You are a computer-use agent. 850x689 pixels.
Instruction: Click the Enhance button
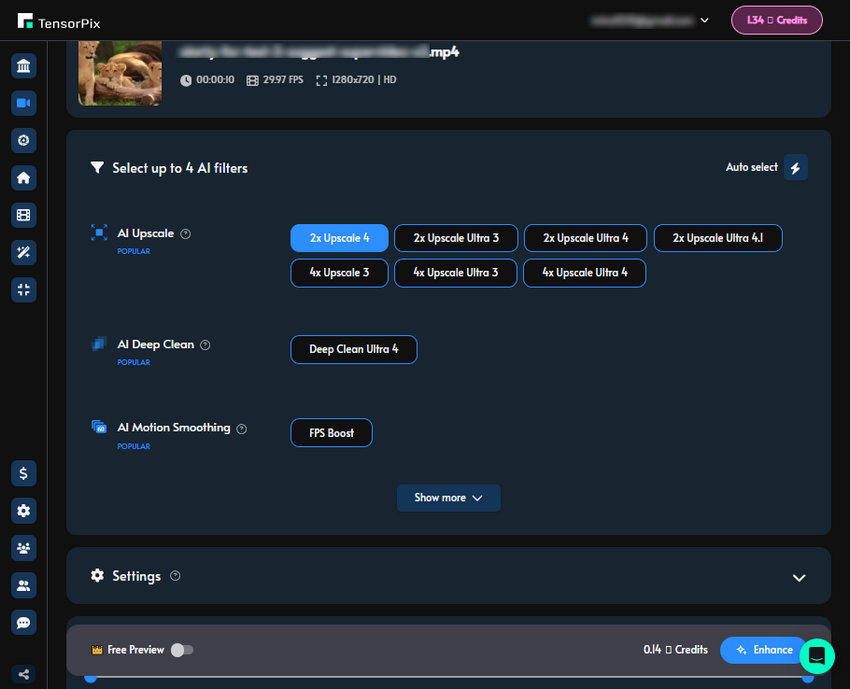click(x=764, y=650)
